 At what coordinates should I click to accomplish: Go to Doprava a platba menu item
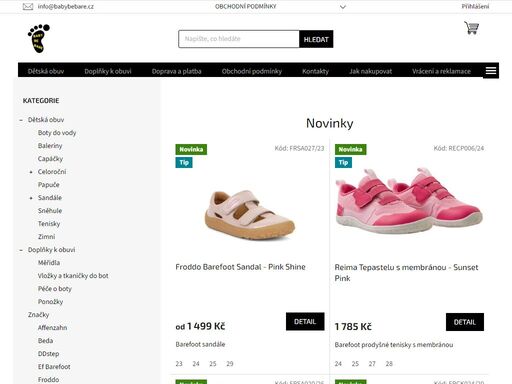pos(176,71)
